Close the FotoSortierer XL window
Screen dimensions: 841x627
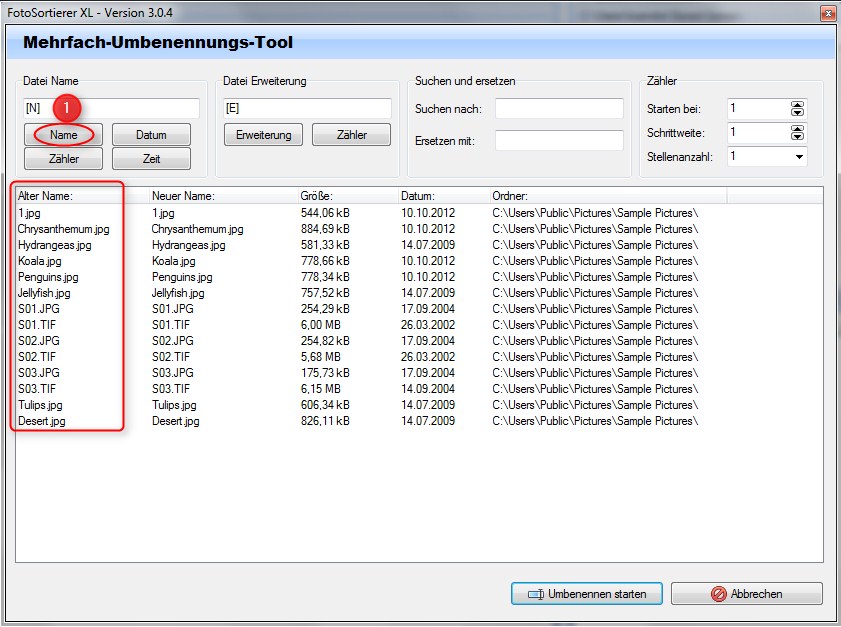[x=828, y=13]
